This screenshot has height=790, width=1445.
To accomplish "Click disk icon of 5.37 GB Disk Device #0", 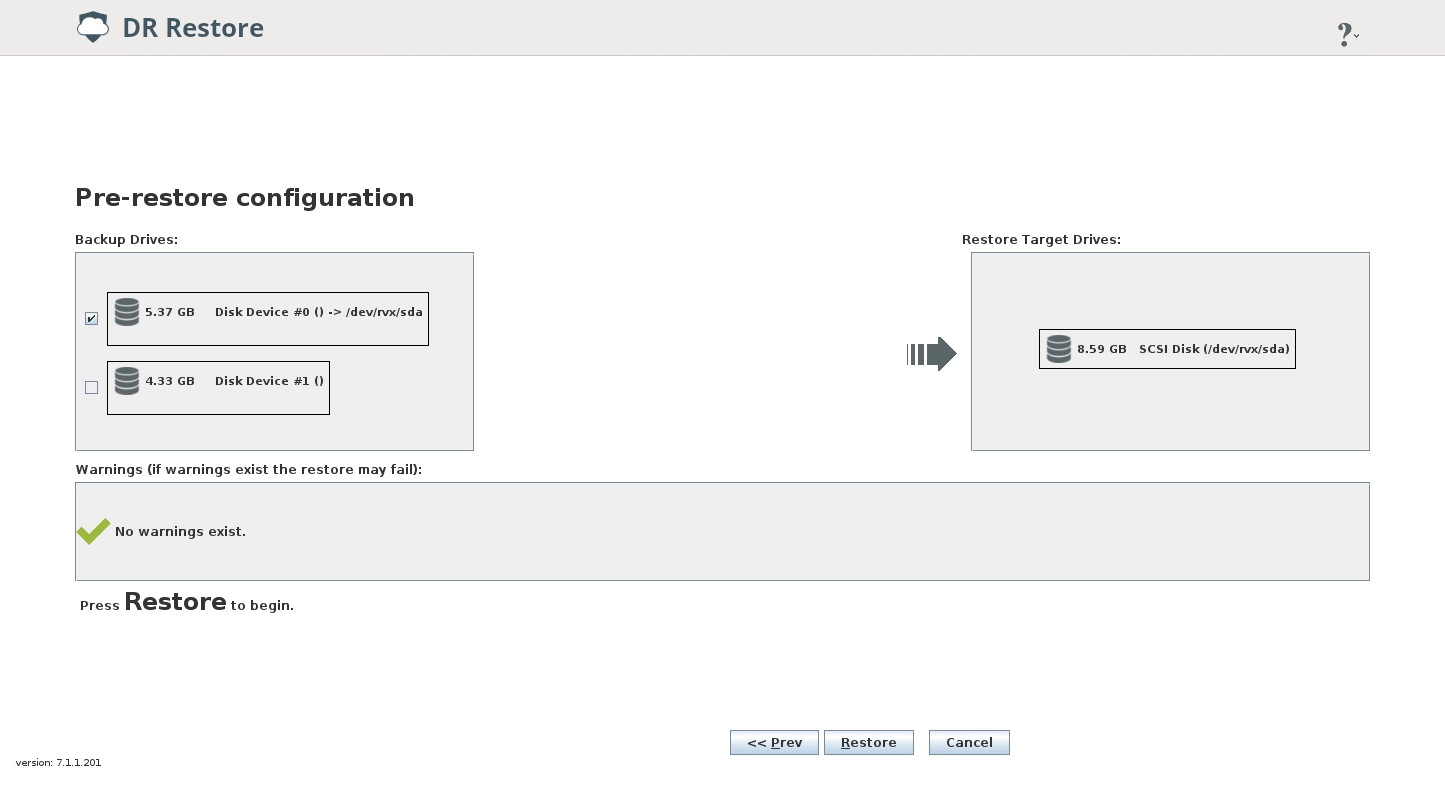I will click(x=127, y=312).
